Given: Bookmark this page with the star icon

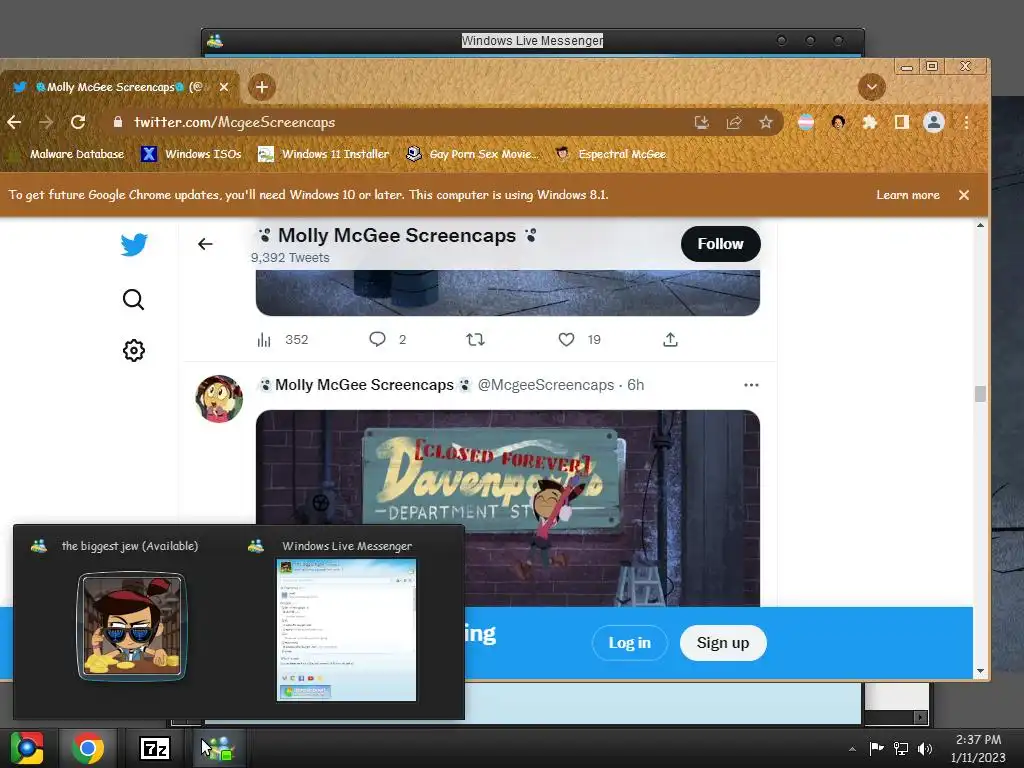Looking at the screenshot, I should tap(765, 122).
